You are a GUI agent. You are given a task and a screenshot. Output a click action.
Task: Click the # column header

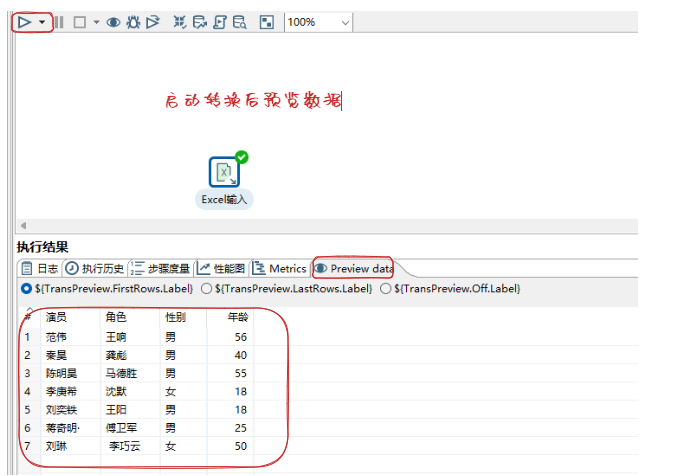pyautogui.click(x=28, y=317)
